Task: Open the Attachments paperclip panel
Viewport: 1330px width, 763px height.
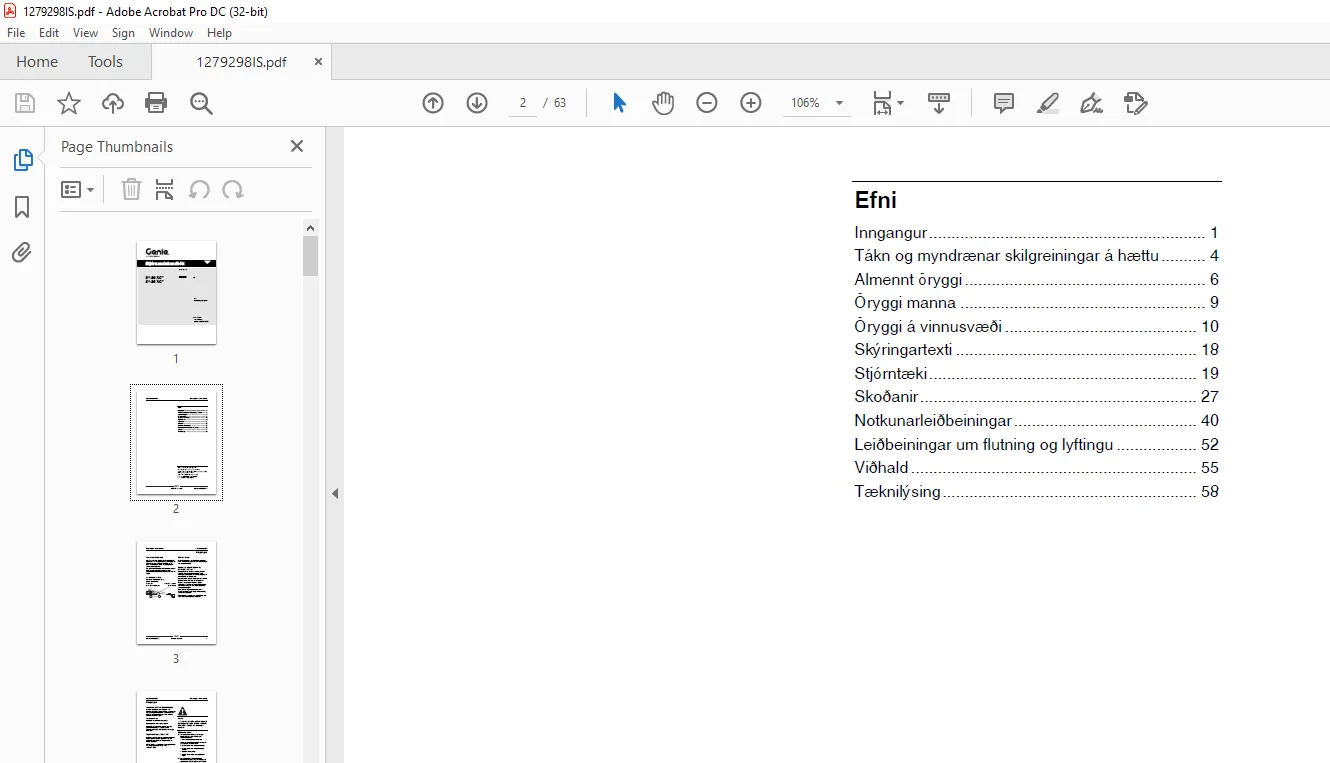Action: 22,252
